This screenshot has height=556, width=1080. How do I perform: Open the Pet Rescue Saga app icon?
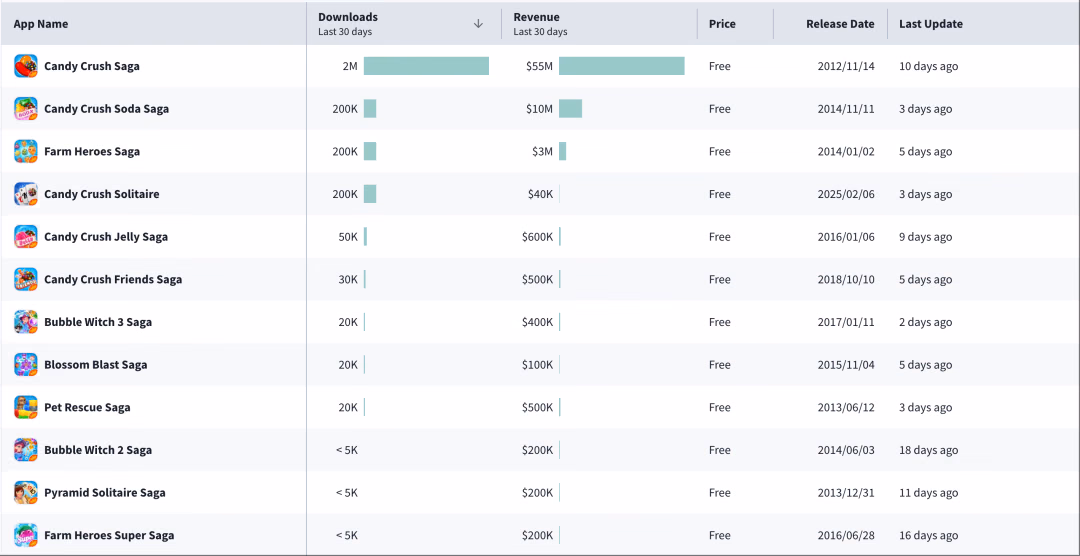(25, 407)
